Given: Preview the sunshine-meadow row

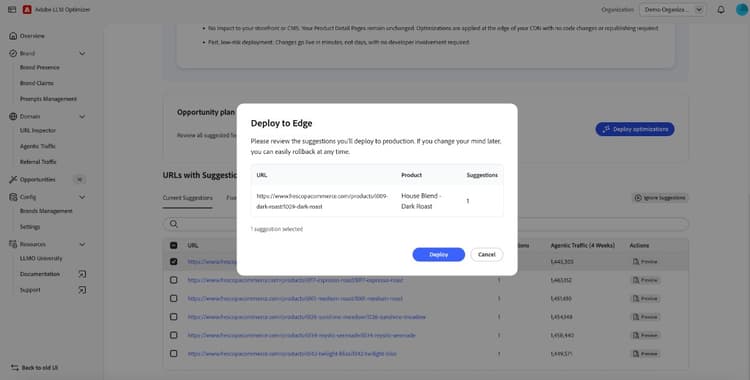Looking at the screenshot, I should (645, 317).
